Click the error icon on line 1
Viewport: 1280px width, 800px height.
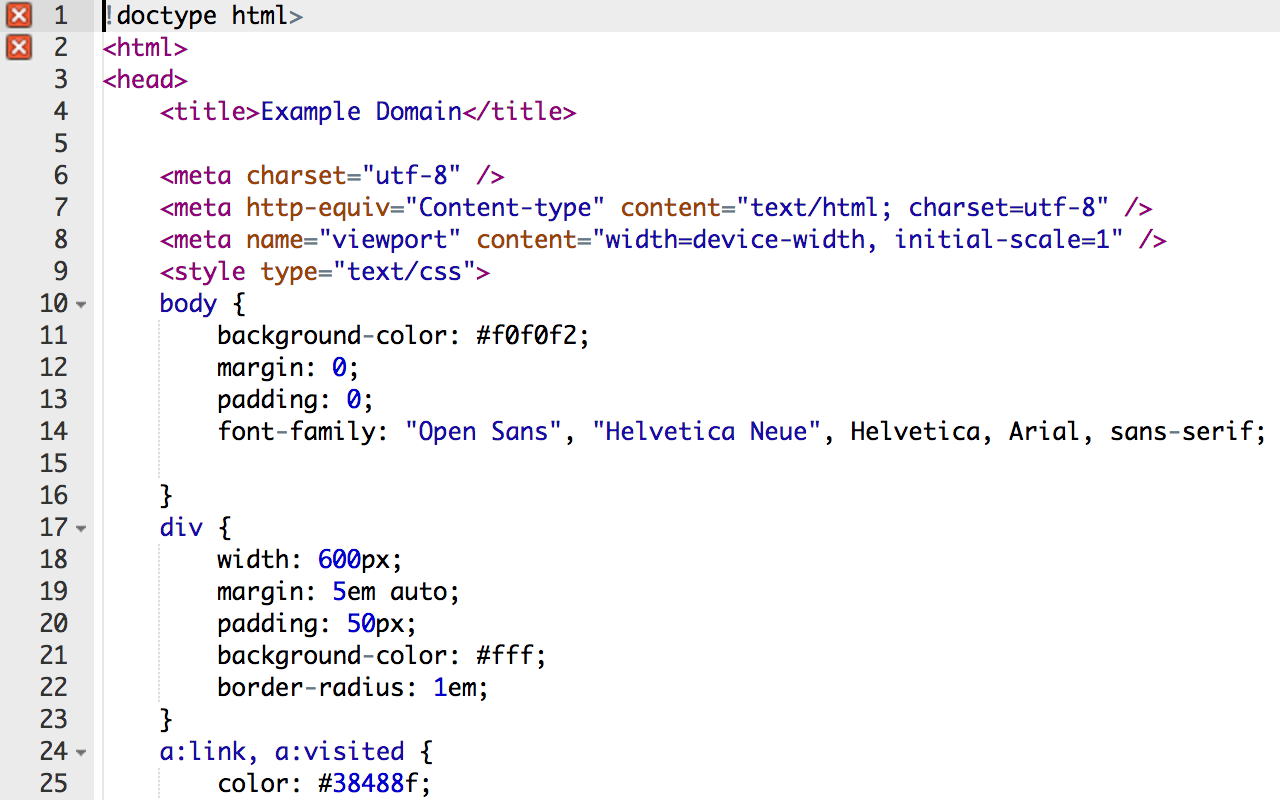pos(18,15)
